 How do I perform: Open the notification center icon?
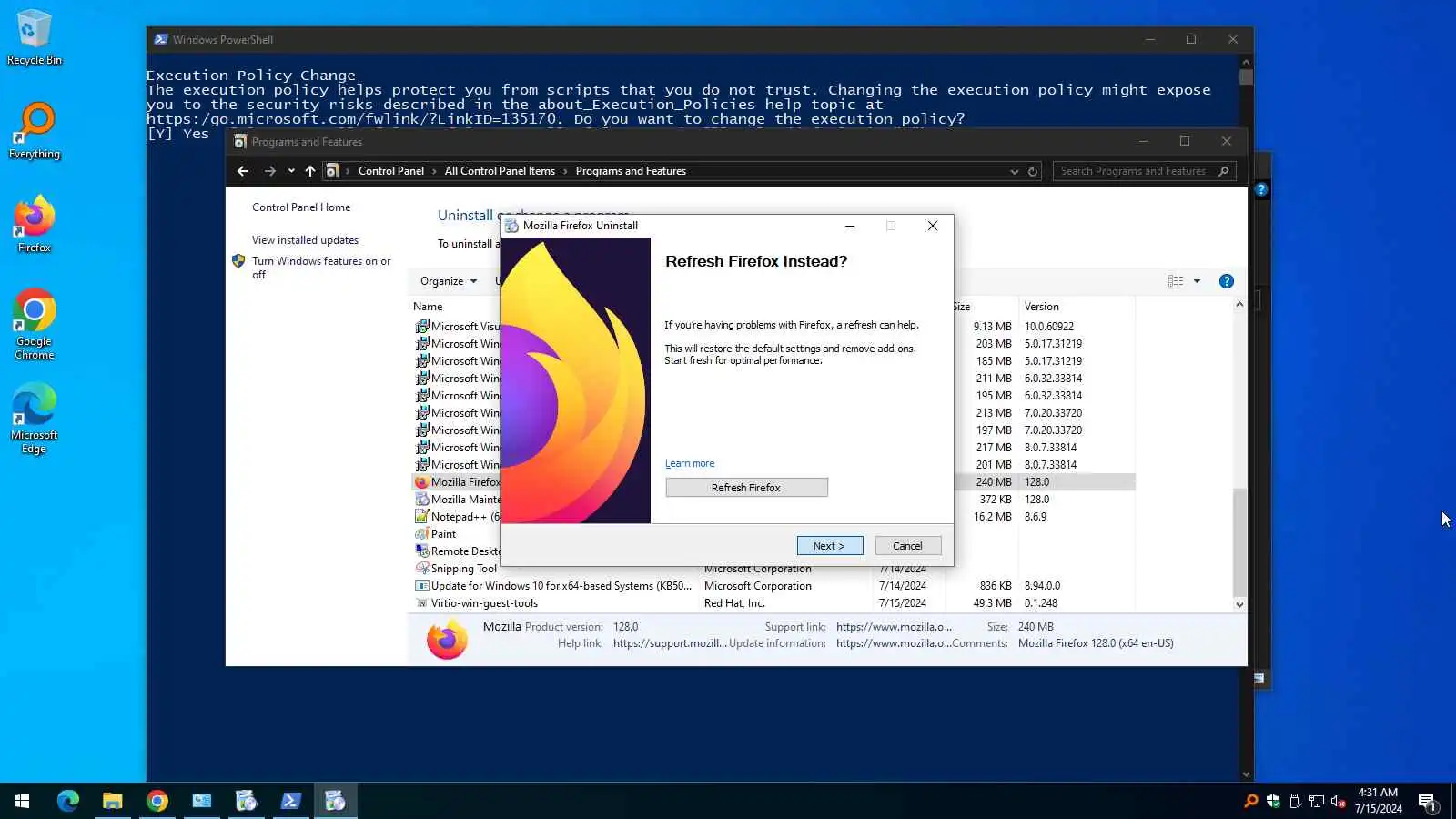[x=1428, y=802]
